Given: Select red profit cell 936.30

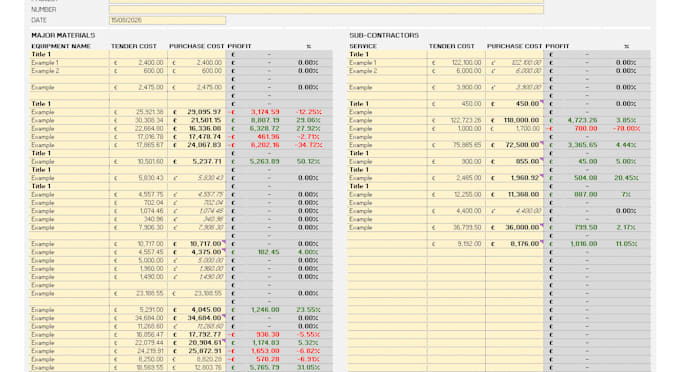Looking at the screenshot, I should tap(268, 334).
